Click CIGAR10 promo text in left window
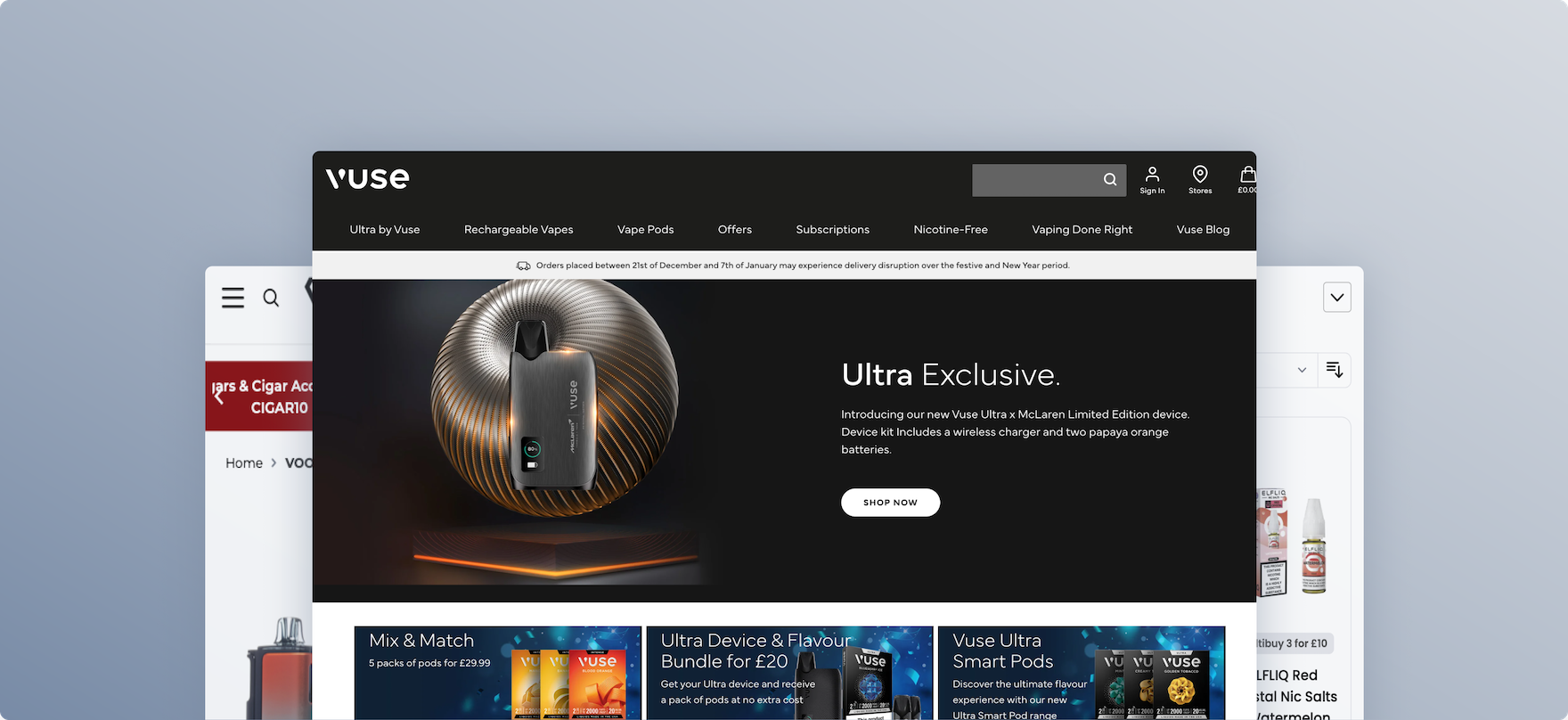 tap(279, 408)
